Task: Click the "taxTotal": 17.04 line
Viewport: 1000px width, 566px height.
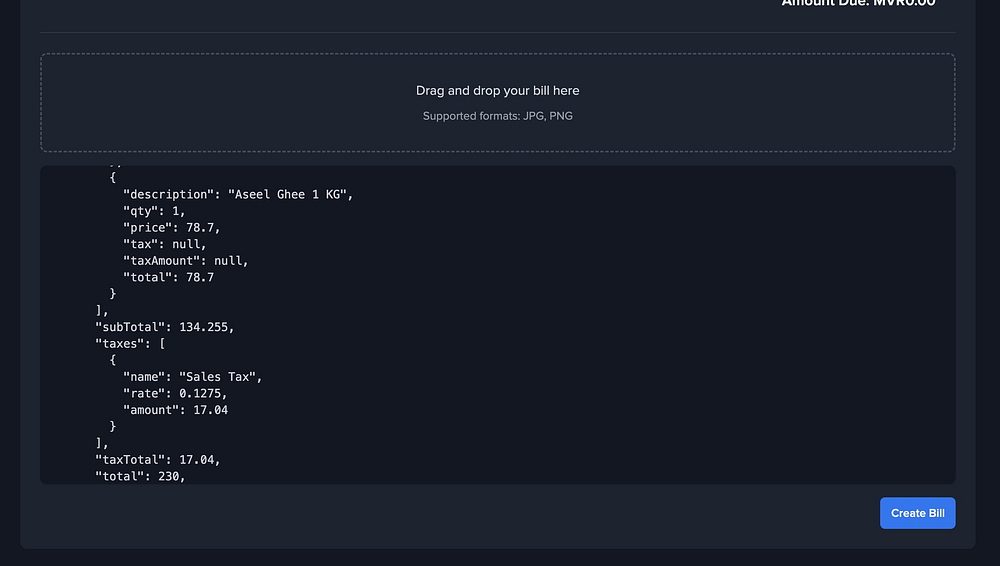Action: 157,460
